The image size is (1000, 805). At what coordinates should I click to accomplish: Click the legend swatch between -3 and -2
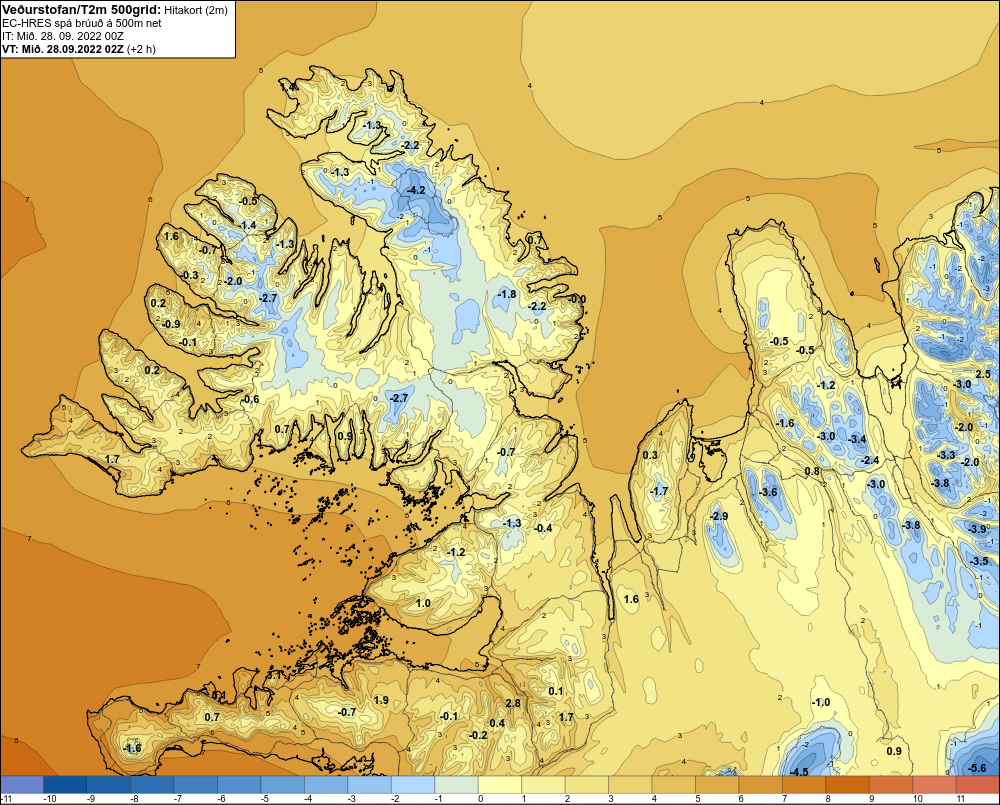[x=369, y=785]
